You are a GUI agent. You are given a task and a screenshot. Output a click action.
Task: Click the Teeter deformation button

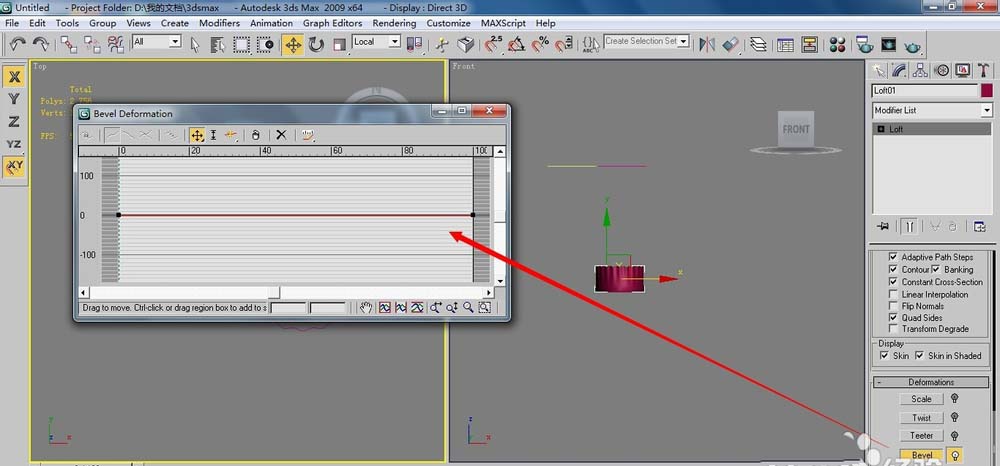click(x=922, y=435)
